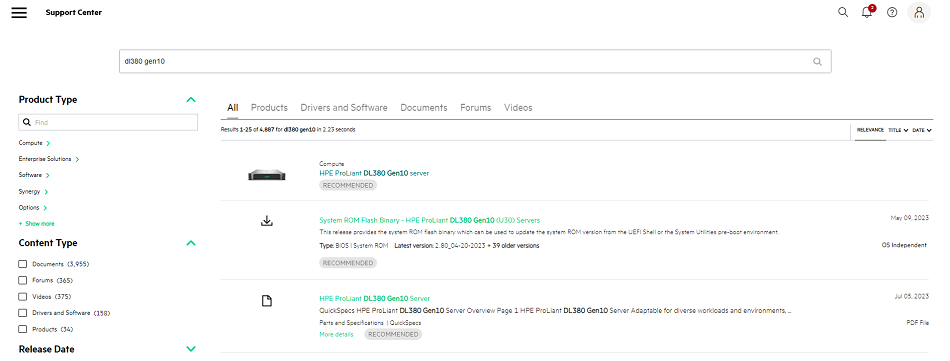Screen dimensions: 950x361
Task: Click the Jul 05, 2023 date
Action: (x=911, y=296)
